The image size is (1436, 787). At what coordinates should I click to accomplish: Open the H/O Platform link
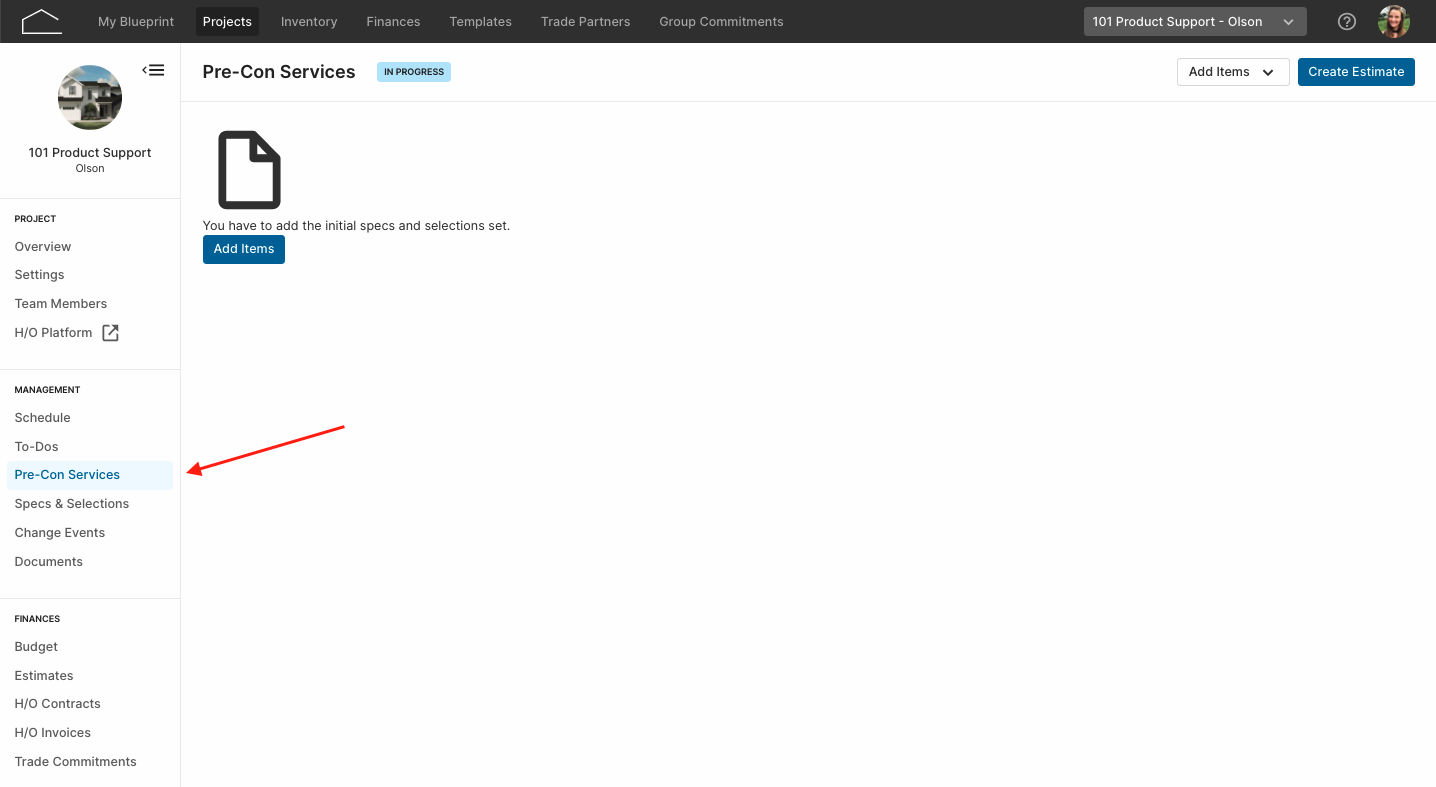click(54, 333)
